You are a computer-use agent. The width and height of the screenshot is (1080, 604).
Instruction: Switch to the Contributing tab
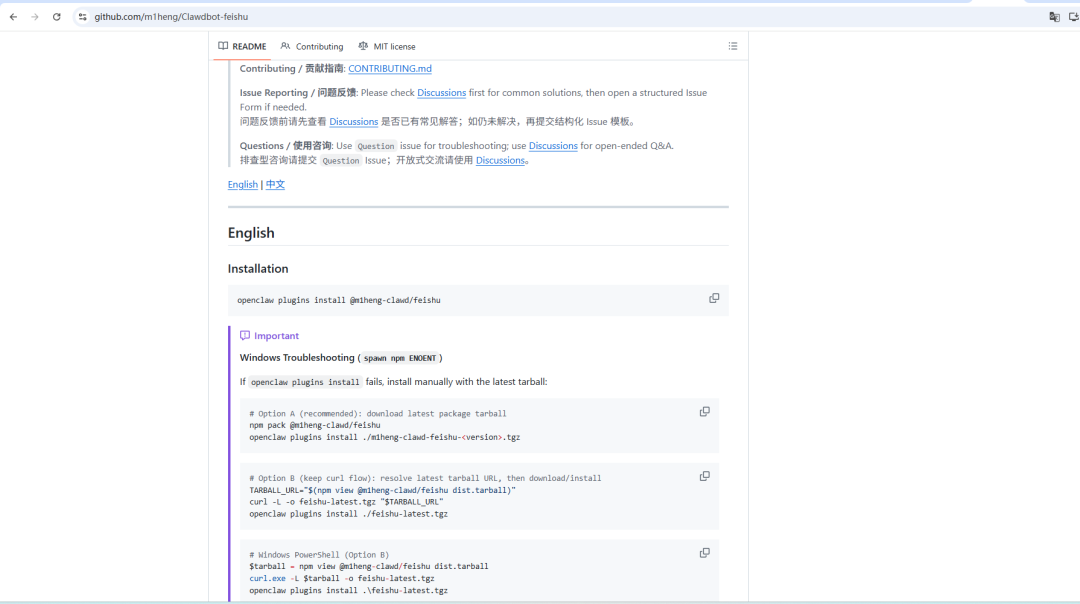pos(312,46)
